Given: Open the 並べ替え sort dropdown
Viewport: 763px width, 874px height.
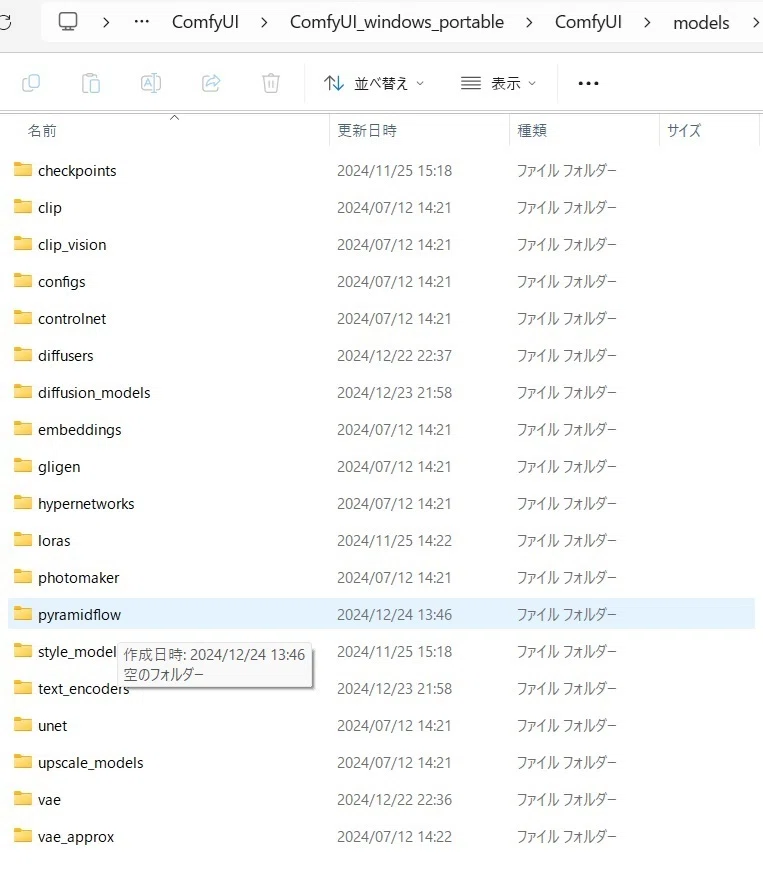Looking at the screenshot, I should click(x=375, y=84).
